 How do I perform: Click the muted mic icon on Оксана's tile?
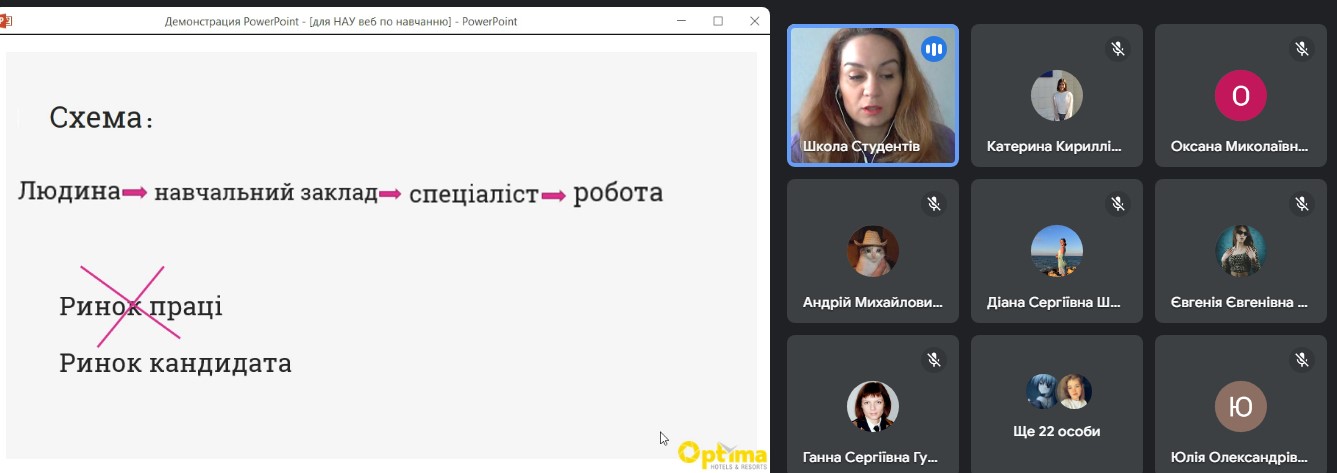coord(1301,48)
